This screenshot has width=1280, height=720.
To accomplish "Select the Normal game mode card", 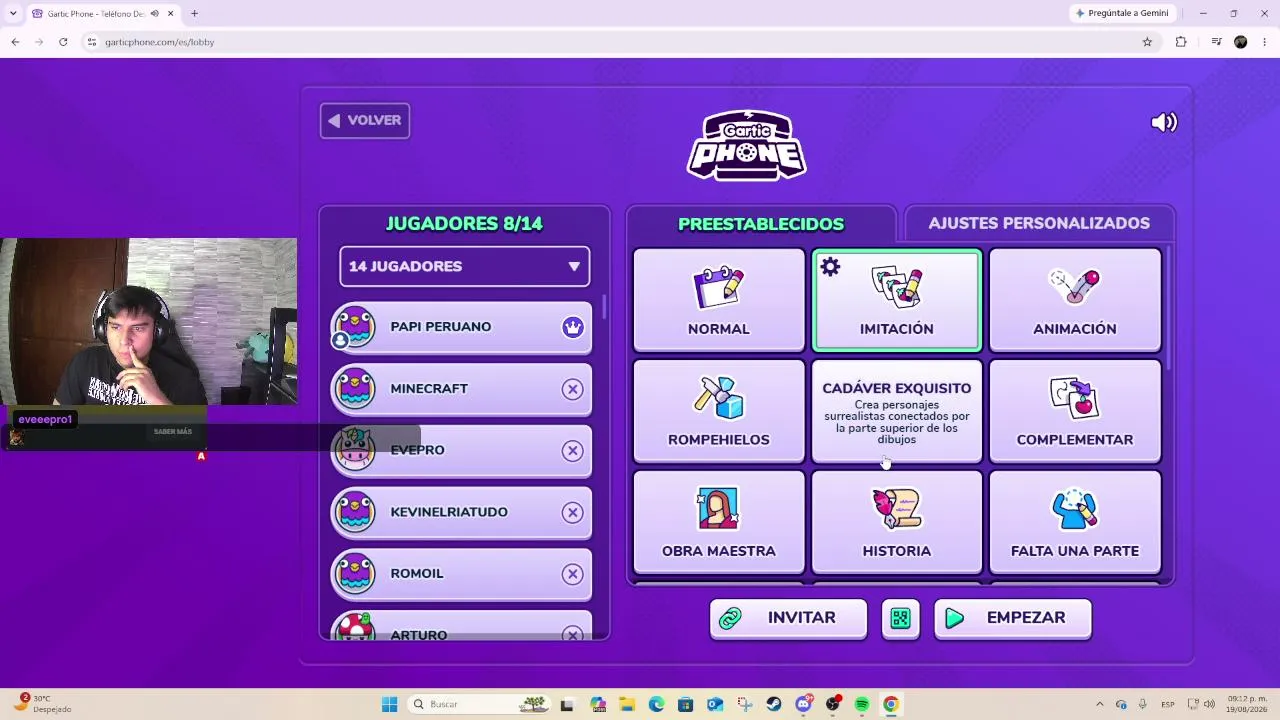I will coord(719,300).
